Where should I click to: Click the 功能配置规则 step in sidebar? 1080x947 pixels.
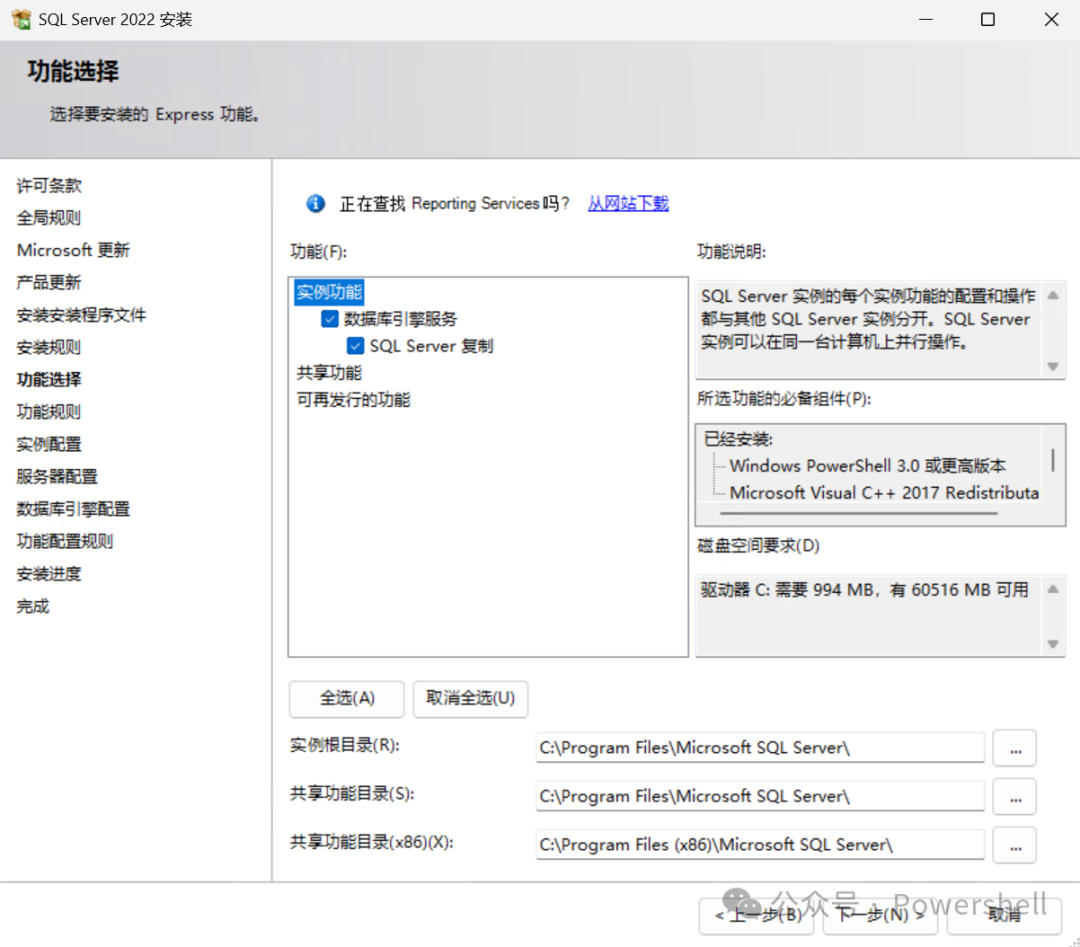coord(65,541)
